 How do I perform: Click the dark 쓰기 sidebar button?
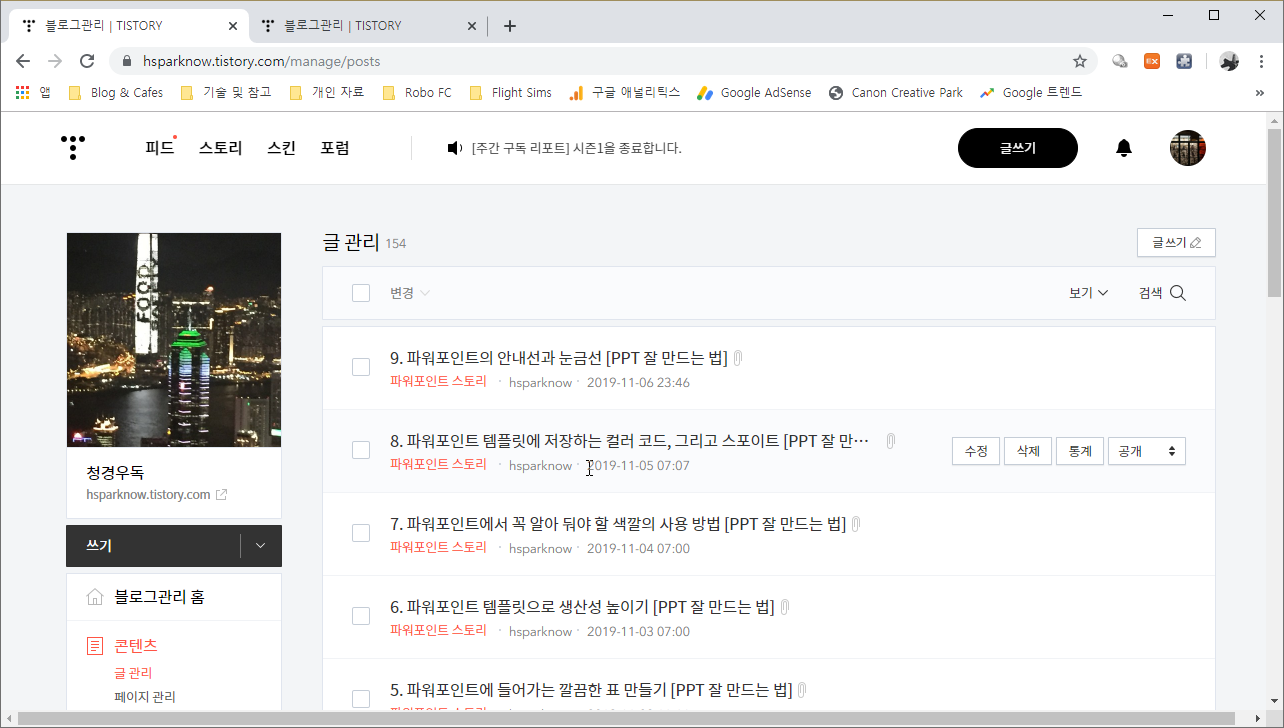pos(153,546)
